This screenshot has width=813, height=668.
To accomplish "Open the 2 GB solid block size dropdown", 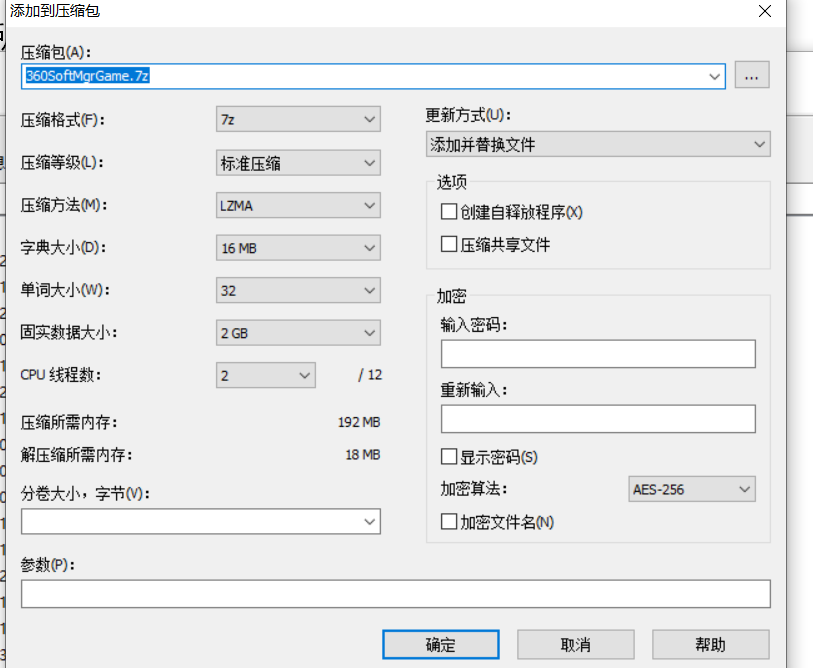I will 298,333.
